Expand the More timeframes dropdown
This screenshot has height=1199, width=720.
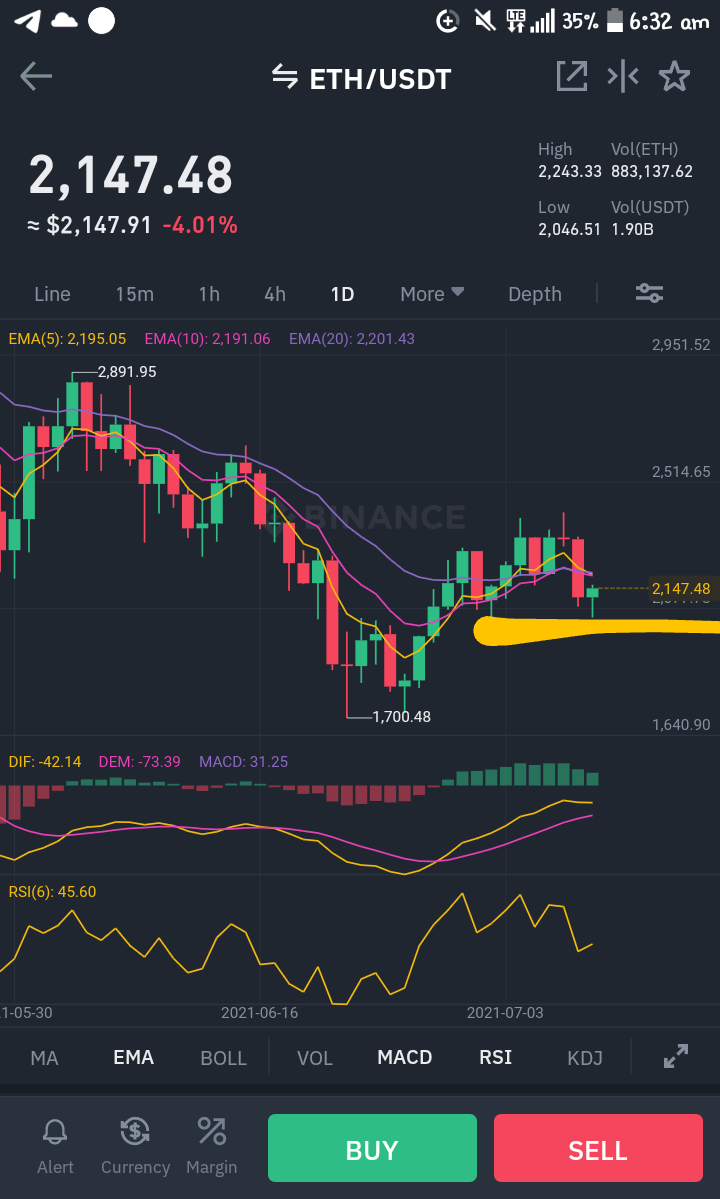(432, 294)
